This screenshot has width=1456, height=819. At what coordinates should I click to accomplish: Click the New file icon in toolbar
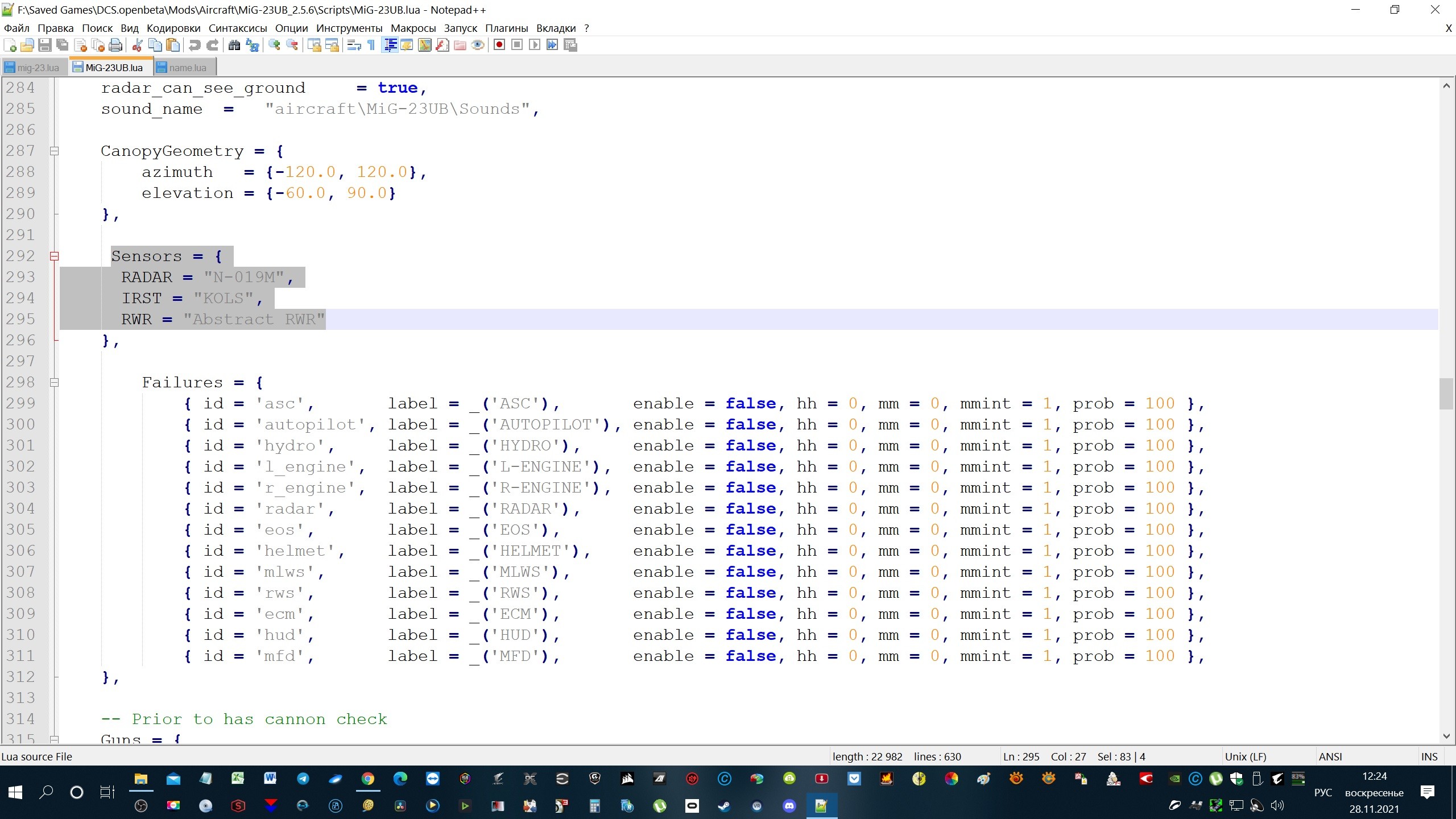click(x=10, y=45)
